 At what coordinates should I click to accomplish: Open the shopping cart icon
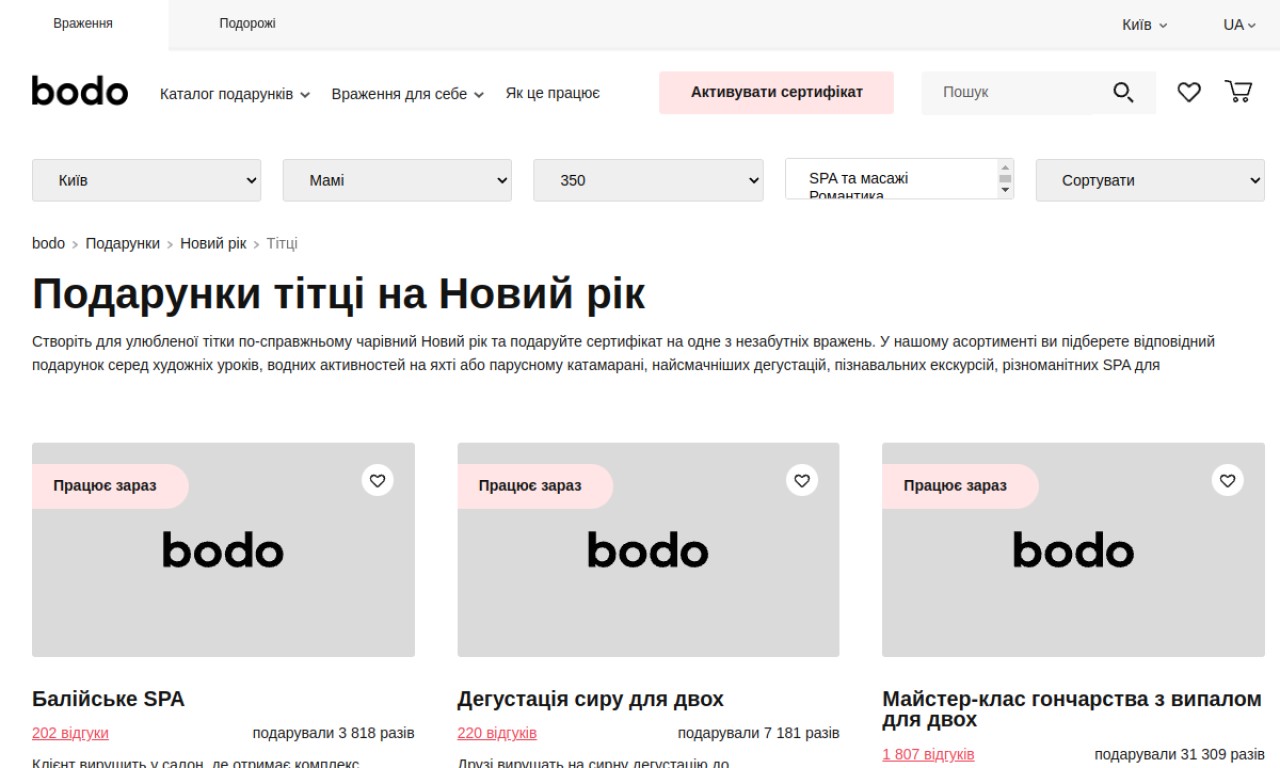1238,92
